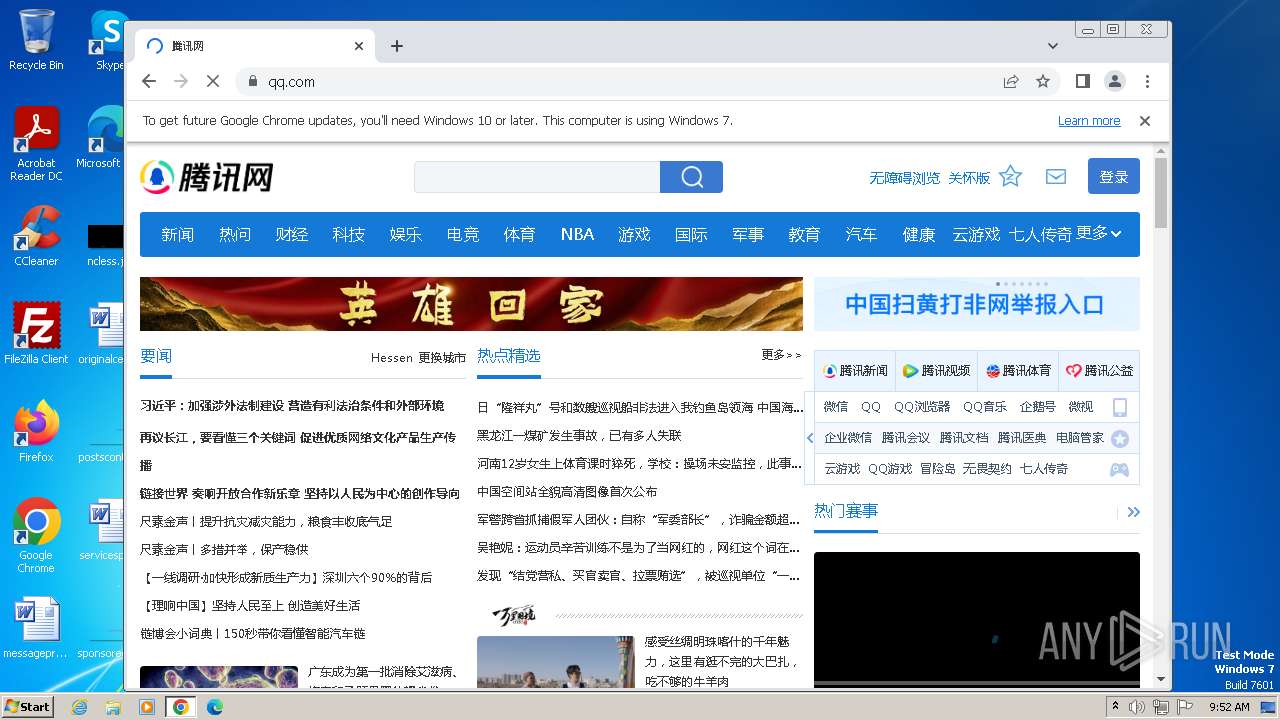Dismiss the Chrome update infobar

1145,120
